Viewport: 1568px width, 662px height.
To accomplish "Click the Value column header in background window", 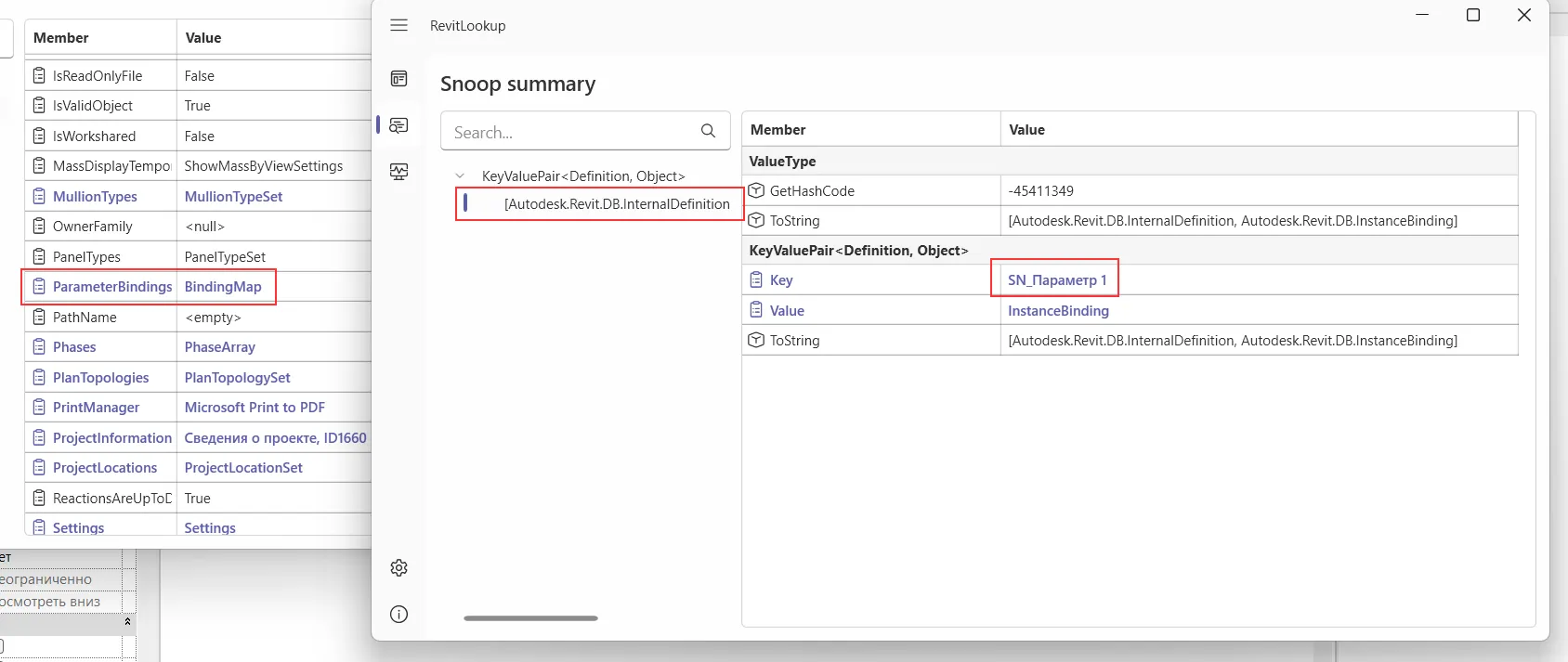I will pyautogui.click(x=274, y=38).
